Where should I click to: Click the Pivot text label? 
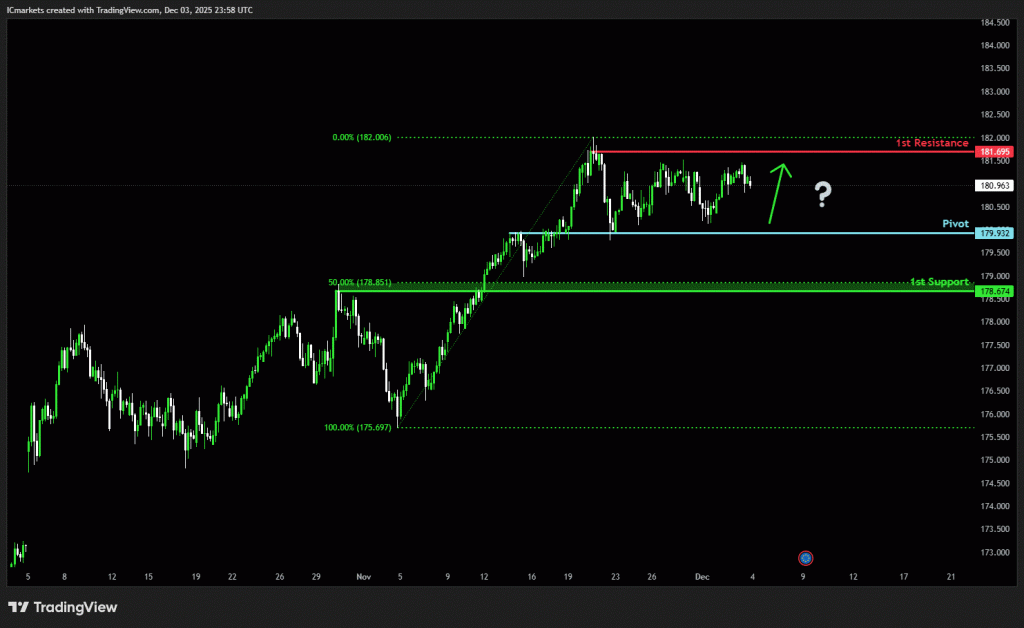coord(955,224)
